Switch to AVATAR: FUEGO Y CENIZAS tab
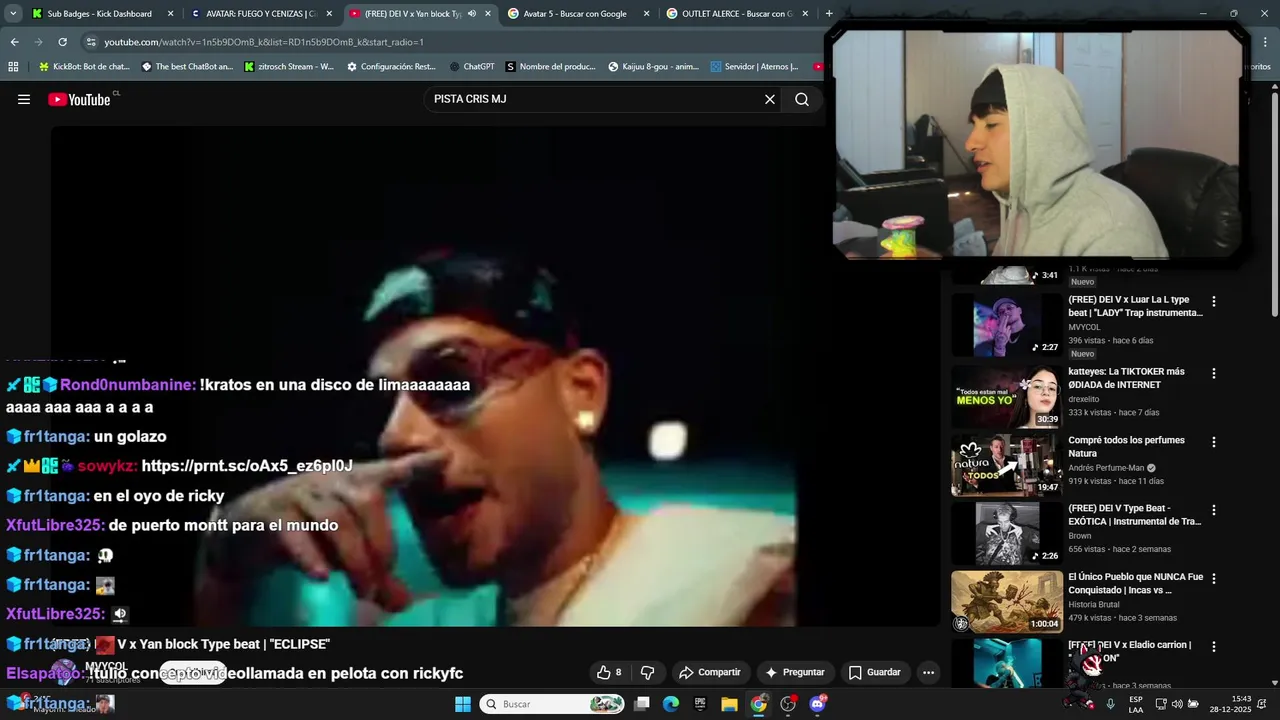Image resolution: width=1280 pixels, height=720 pixels. point(261,14)
